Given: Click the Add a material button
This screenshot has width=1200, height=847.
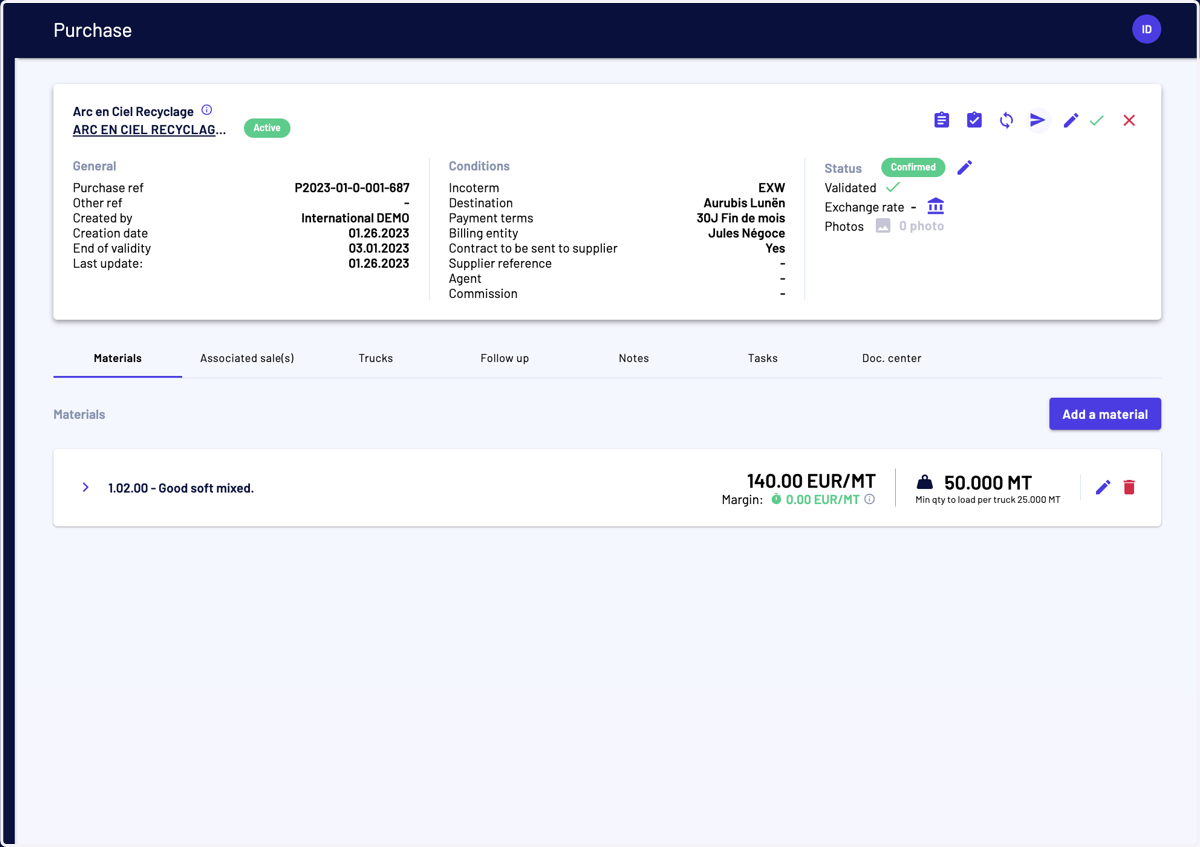Looking at the screenshot, I should click(x=1105, y=414).
